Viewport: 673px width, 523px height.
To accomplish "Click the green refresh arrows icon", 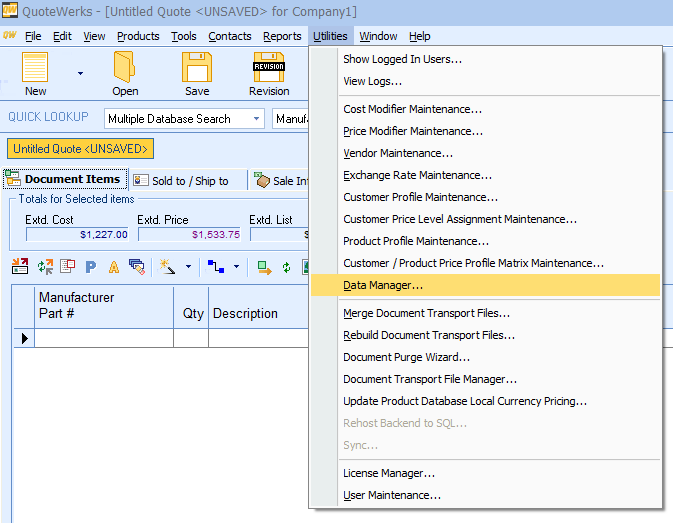I will (287, 267).
